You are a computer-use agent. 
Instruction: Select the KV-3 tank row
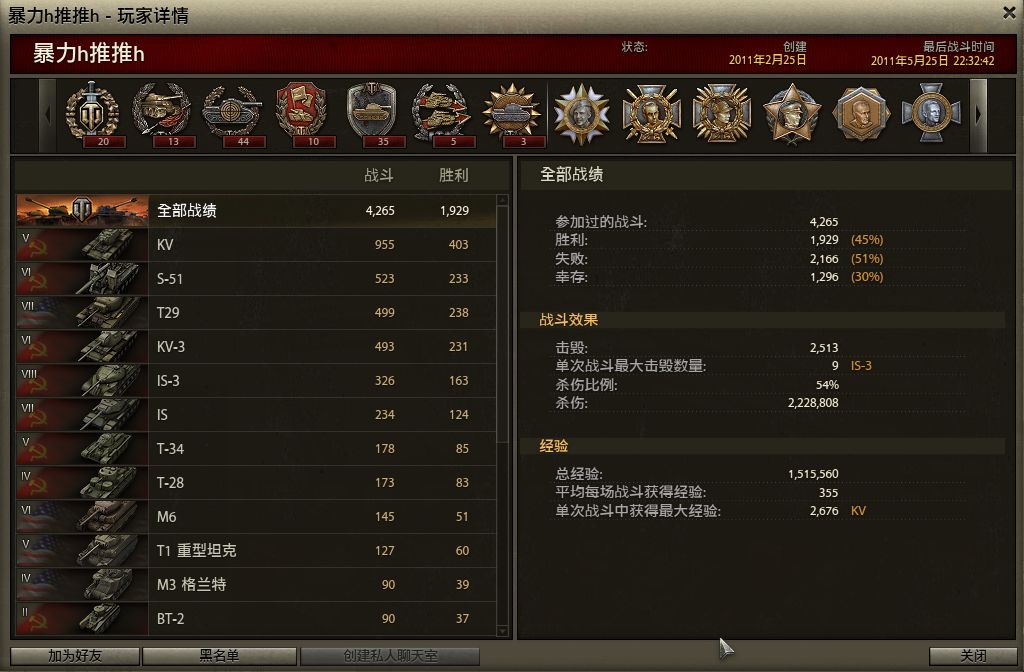255,346
